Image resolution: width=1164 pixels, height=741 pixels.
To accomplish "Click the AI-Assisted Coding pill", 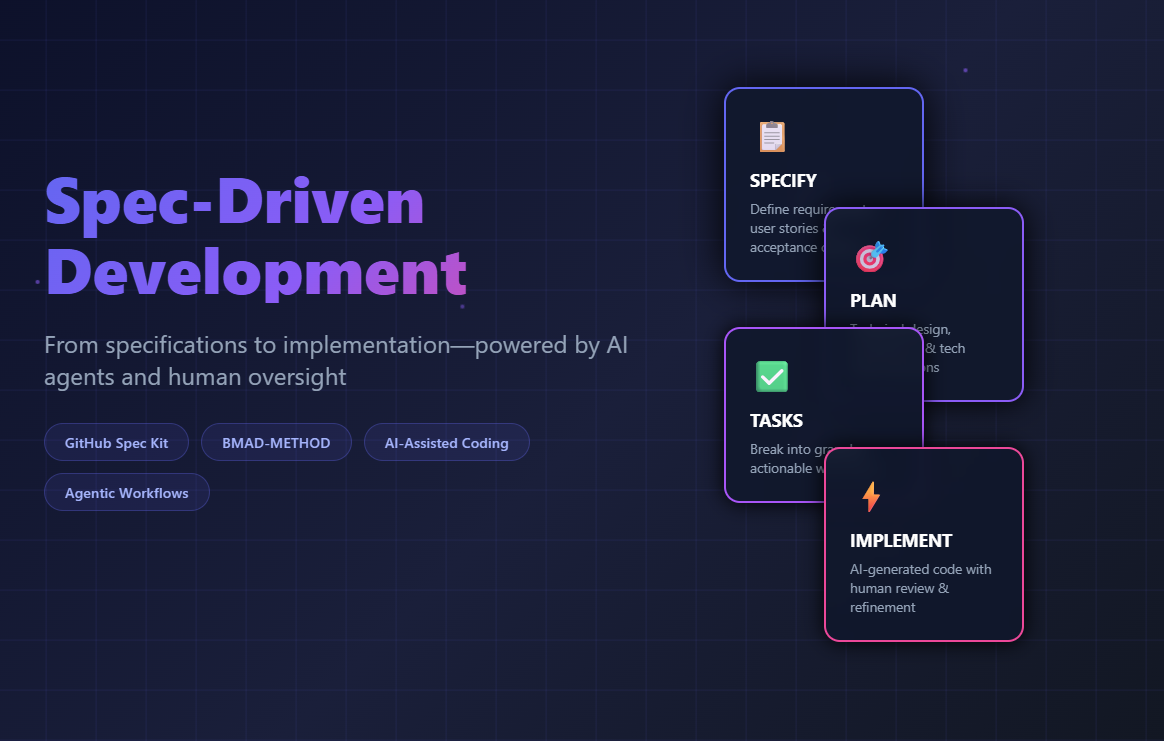I will (447, 442).
